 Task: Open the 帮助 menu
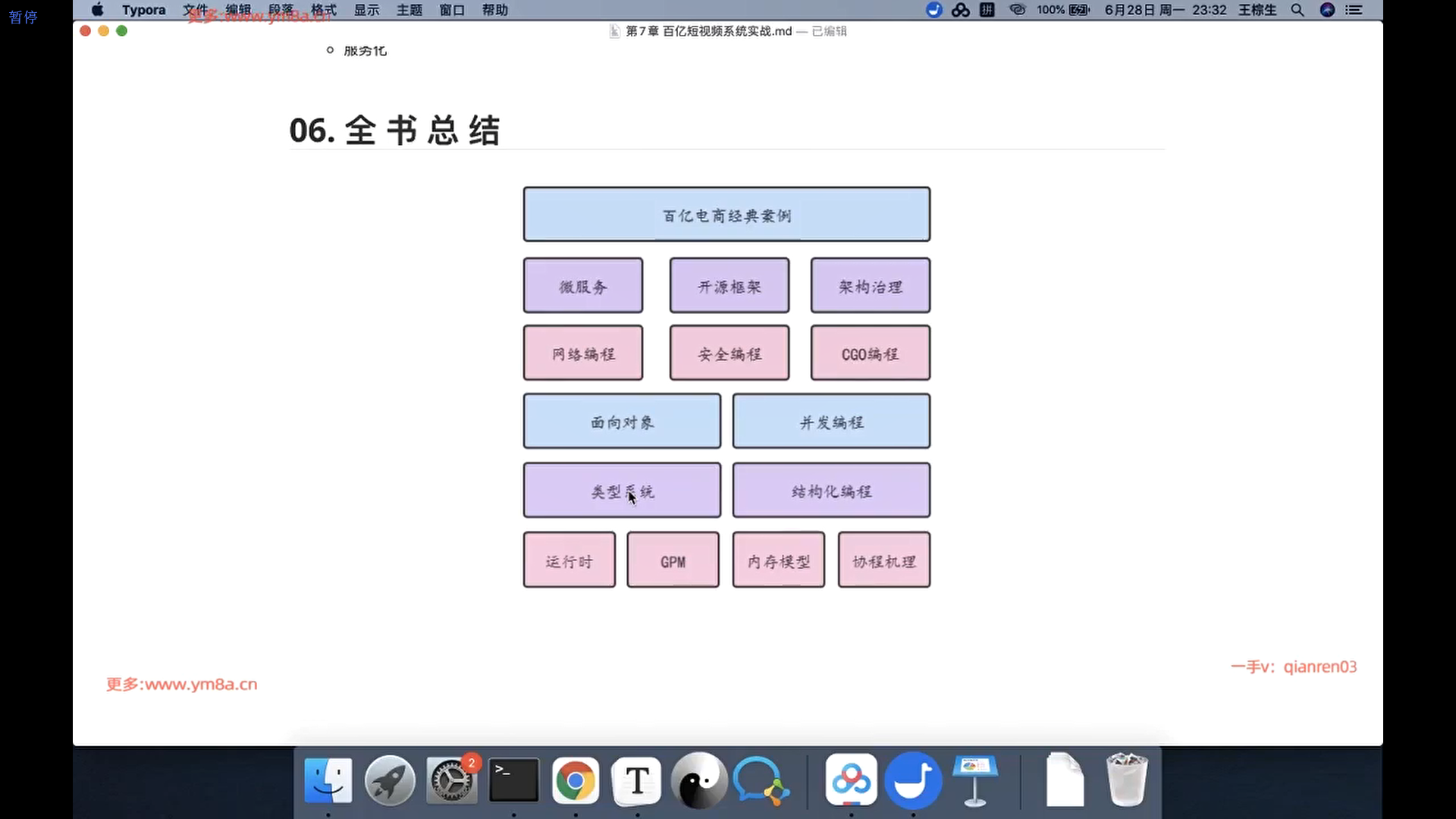[494, 10]
